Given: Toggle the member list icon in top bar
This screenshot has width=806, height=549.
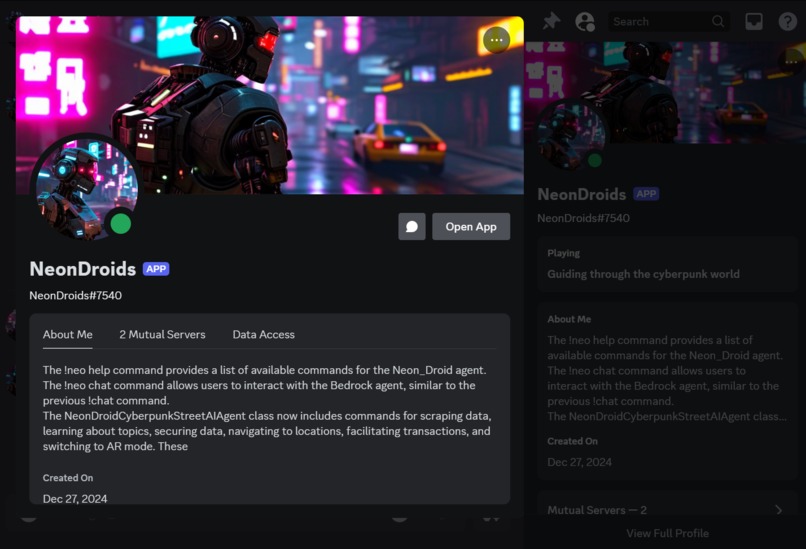Looking at the screenshot, I should pyautogui.click(x=584, y=22).
